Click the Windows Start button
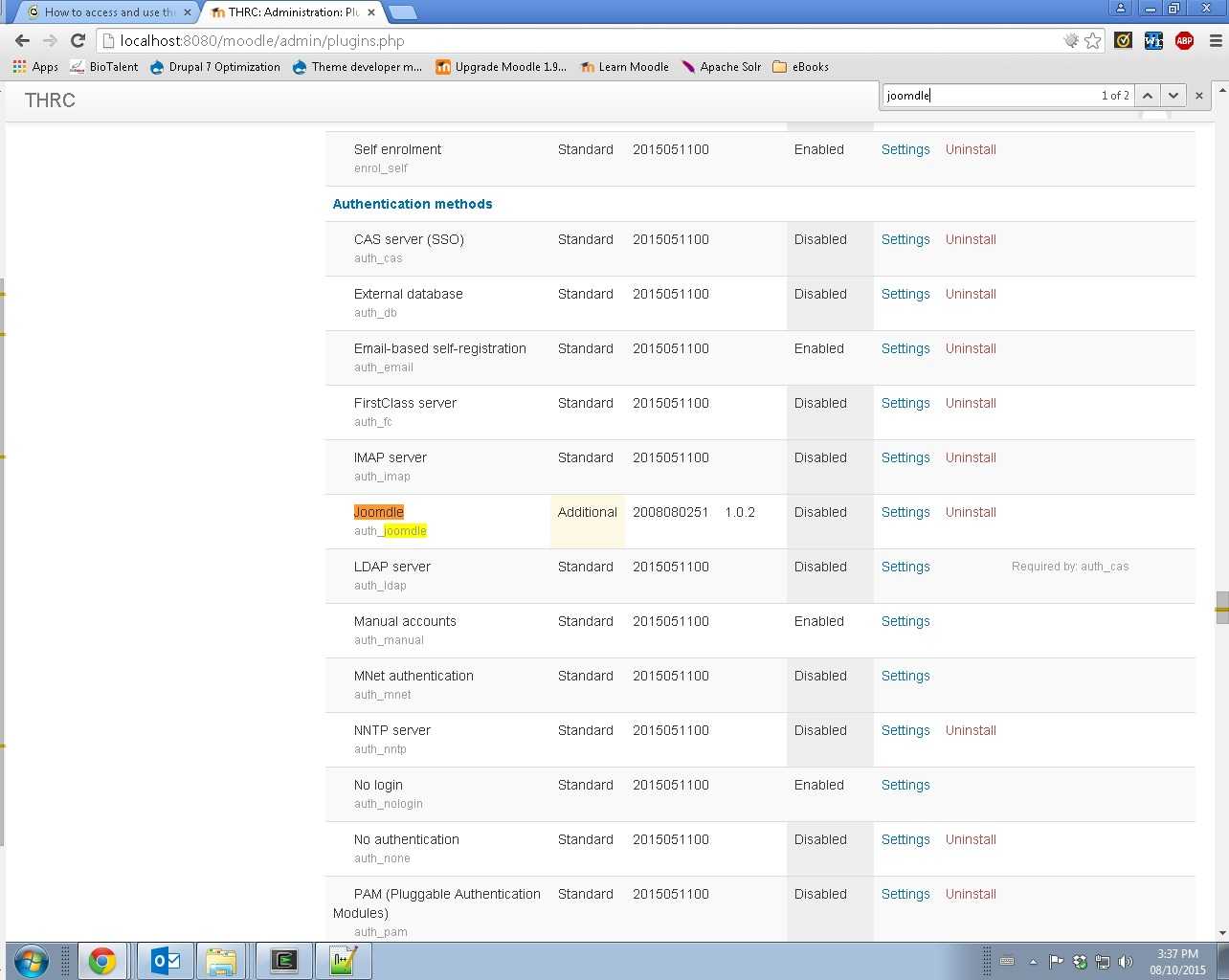This screenshot has height=980, width=1229. [x=31, y=960]
